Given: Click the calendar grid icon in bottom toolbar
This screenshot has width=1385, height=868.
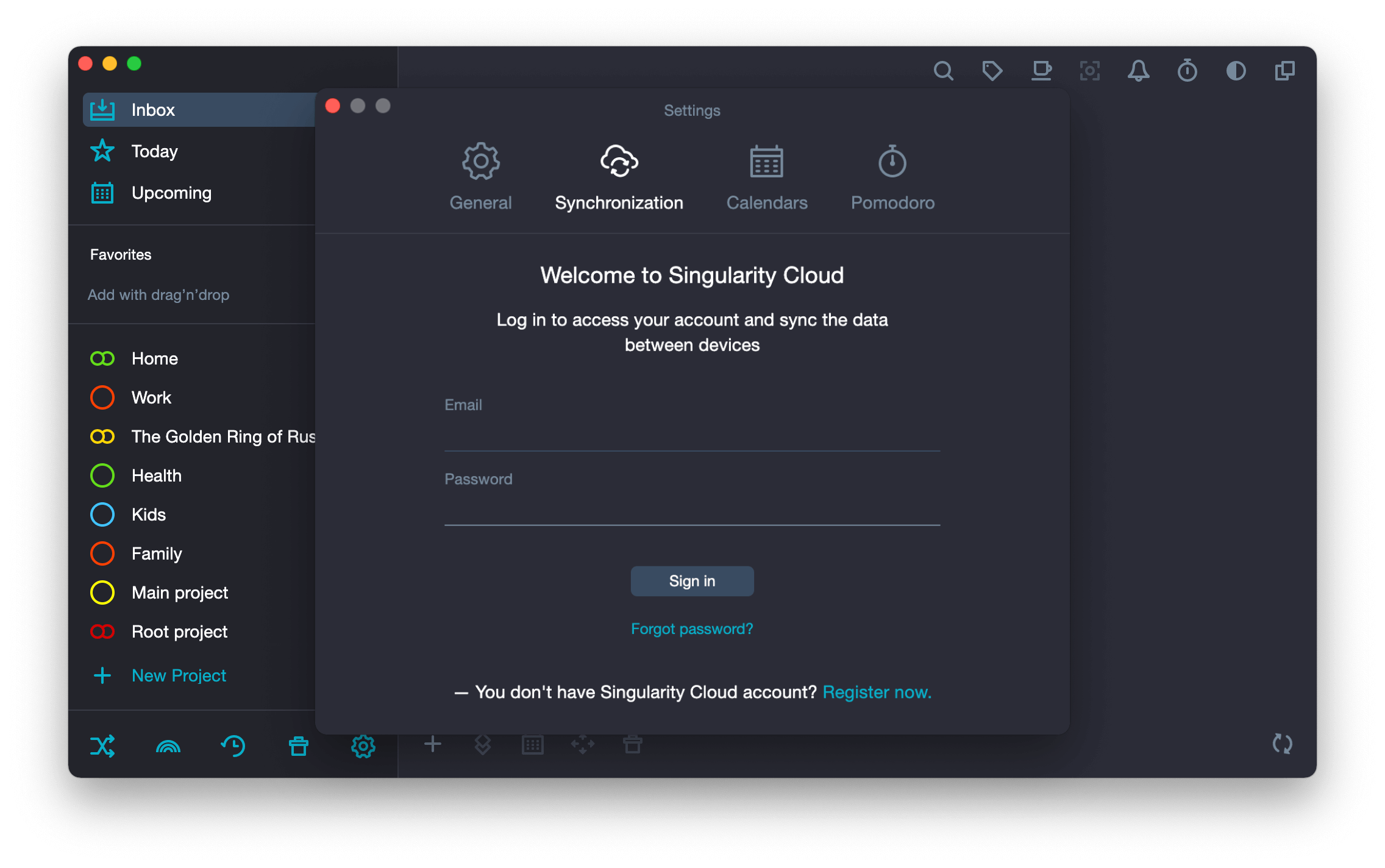Looking at the screenshot, I should pos(532,744).
